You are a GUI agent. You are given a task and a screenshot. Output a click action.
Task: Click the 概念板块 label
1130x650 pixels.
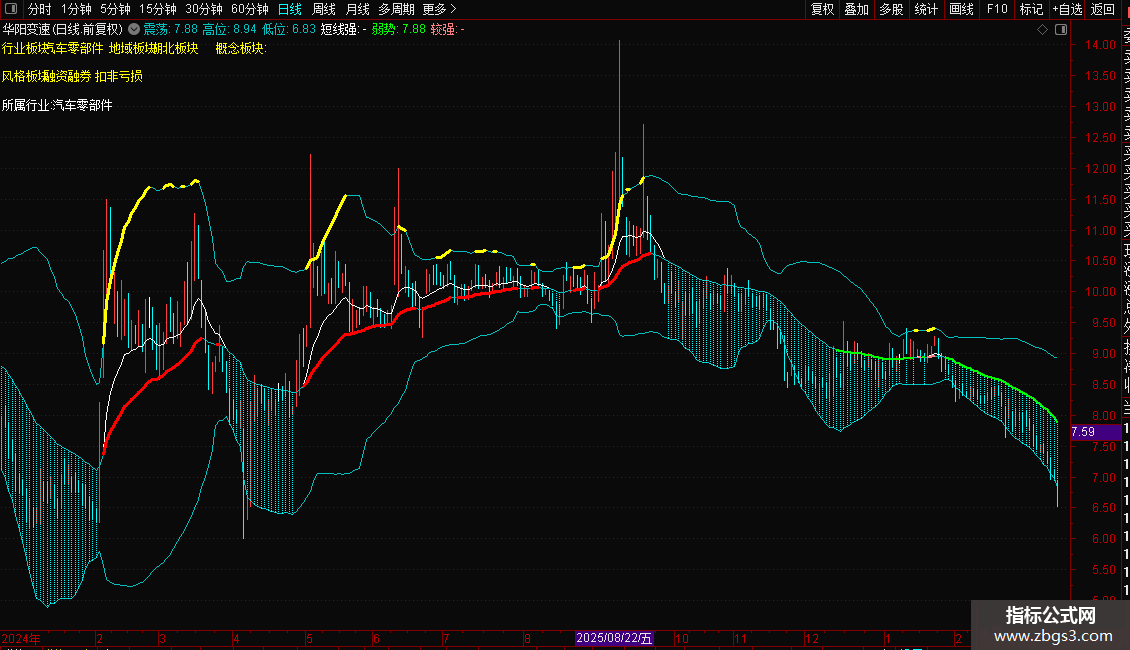coord(241,48)
